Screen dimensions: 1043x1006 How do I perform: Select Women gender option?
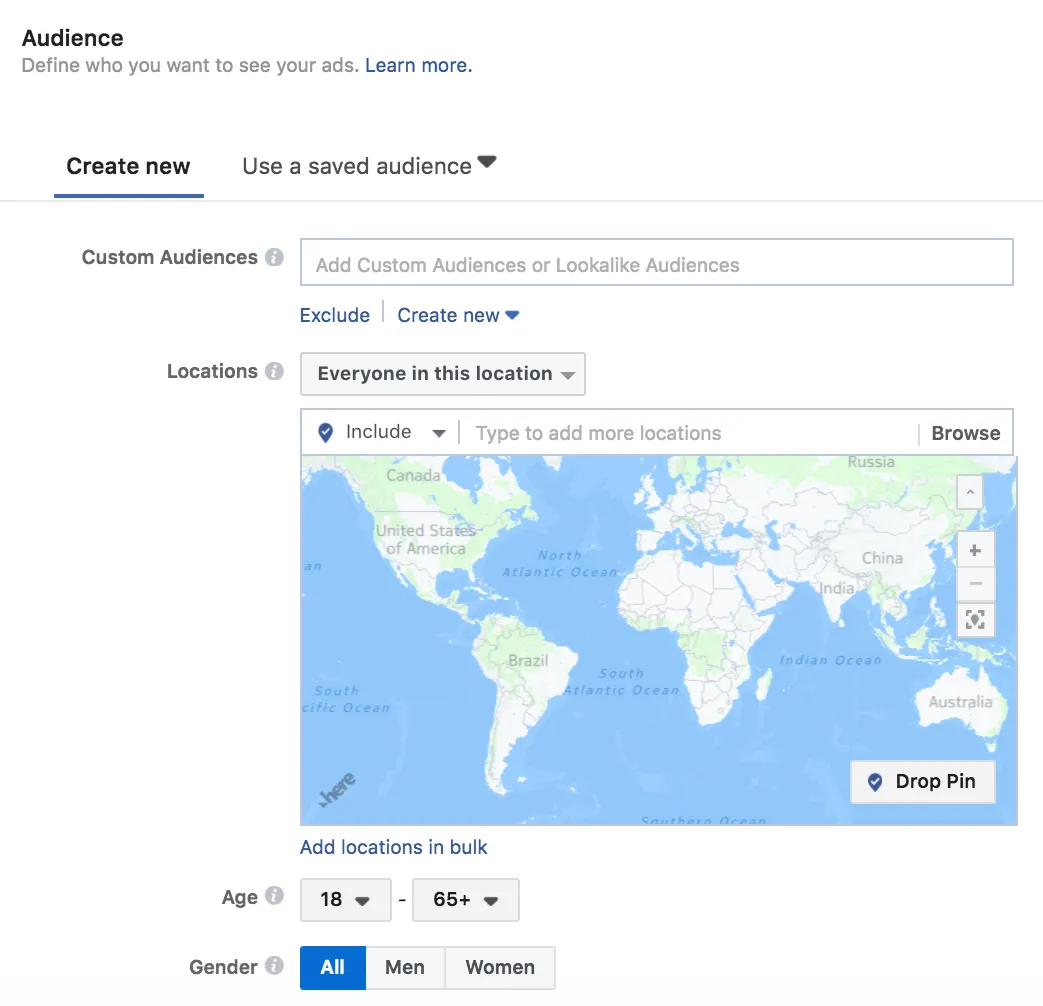pos(500,967)
